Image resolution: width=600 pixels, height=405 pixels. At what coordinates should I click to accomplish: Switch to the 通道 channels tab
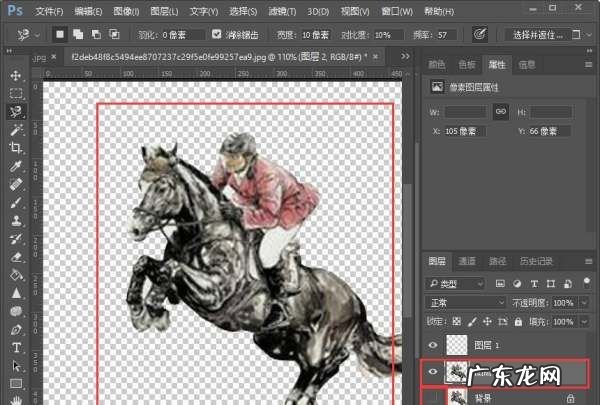point(467,260)
